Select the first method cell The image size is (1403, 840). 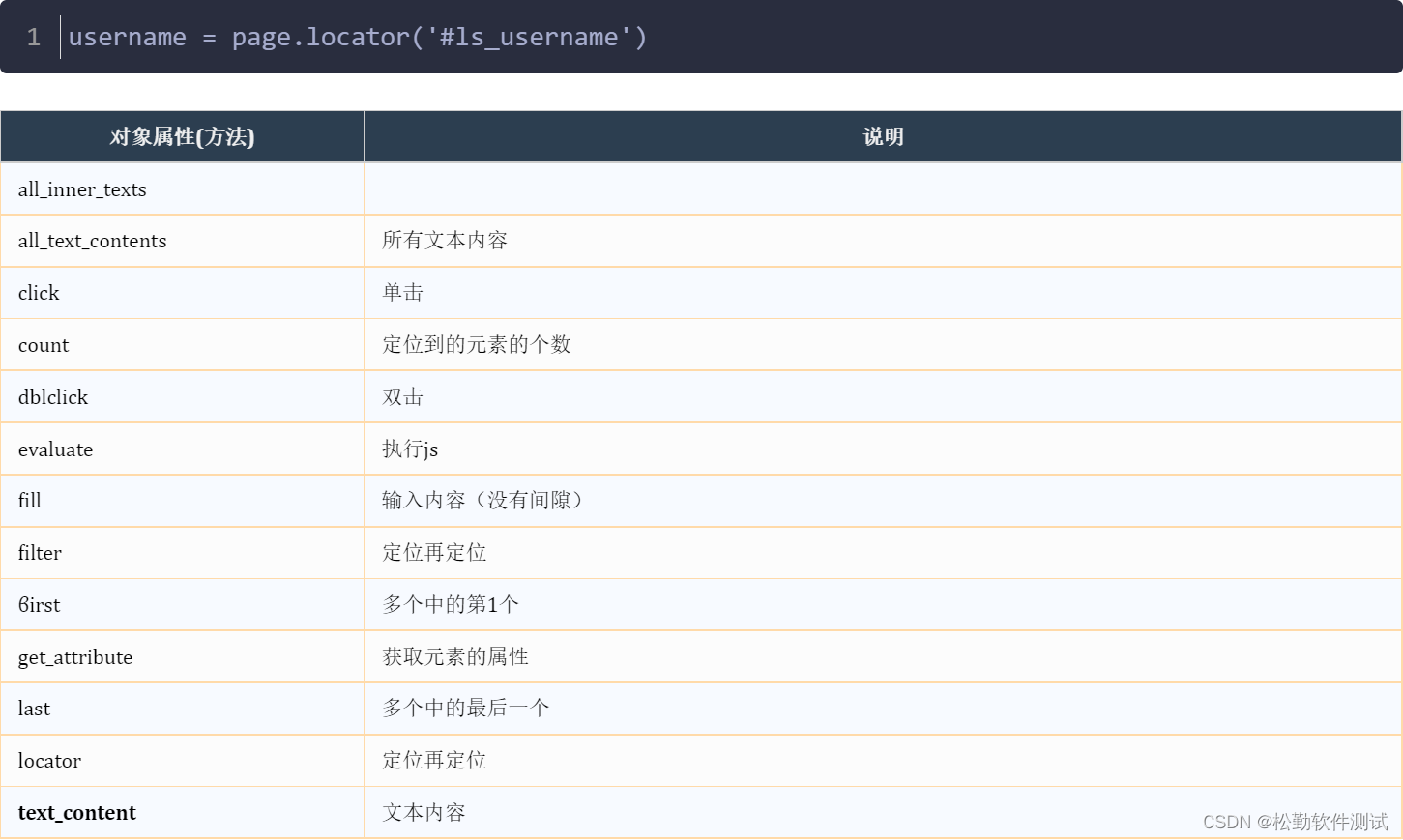pyautogui.click(x=182, y=605)
